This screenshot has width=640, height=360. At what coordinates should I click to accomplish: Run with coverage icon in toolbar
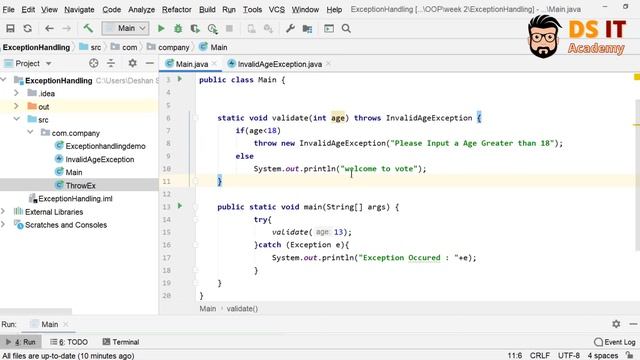click(x=195, y=29)
